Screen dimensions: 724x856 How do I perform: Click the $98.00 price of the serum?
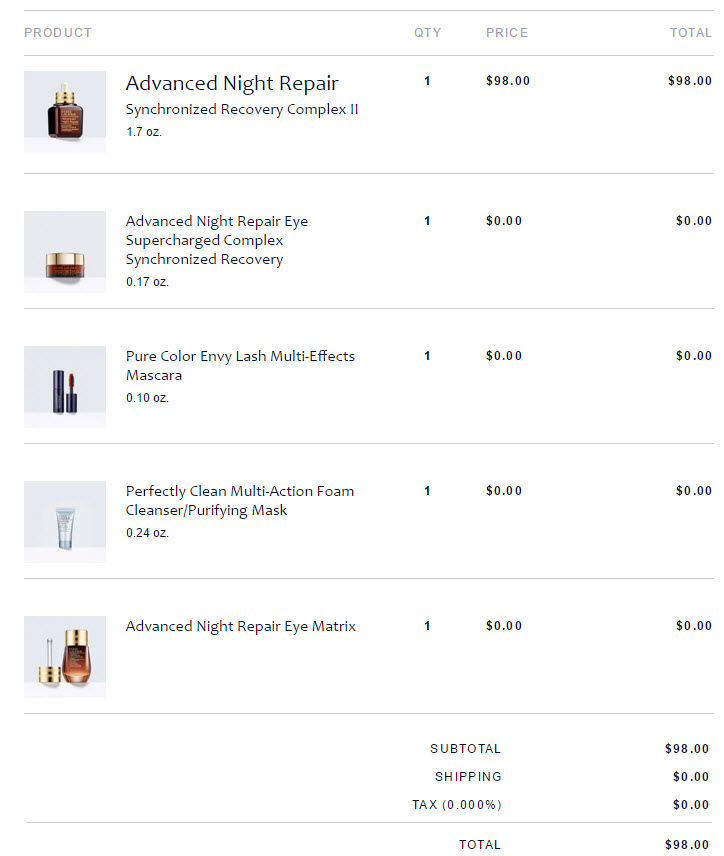coord(508,81)
